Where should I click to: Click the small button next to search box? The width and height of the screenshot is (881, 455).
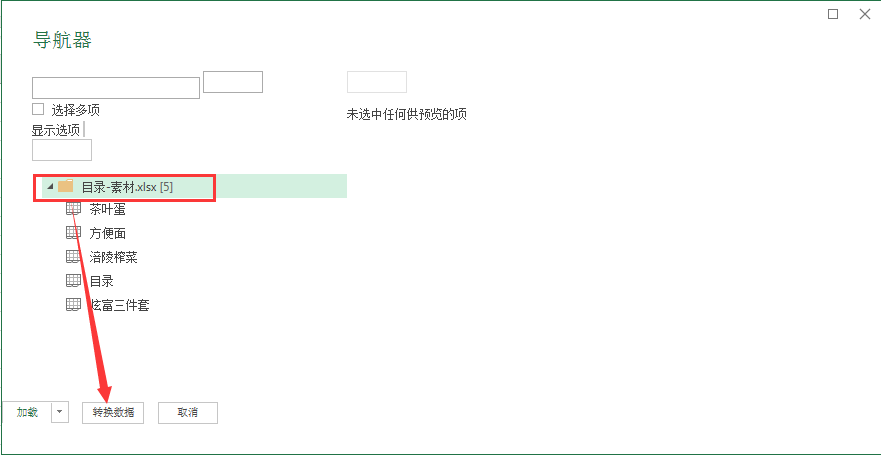tap(233, 82)
